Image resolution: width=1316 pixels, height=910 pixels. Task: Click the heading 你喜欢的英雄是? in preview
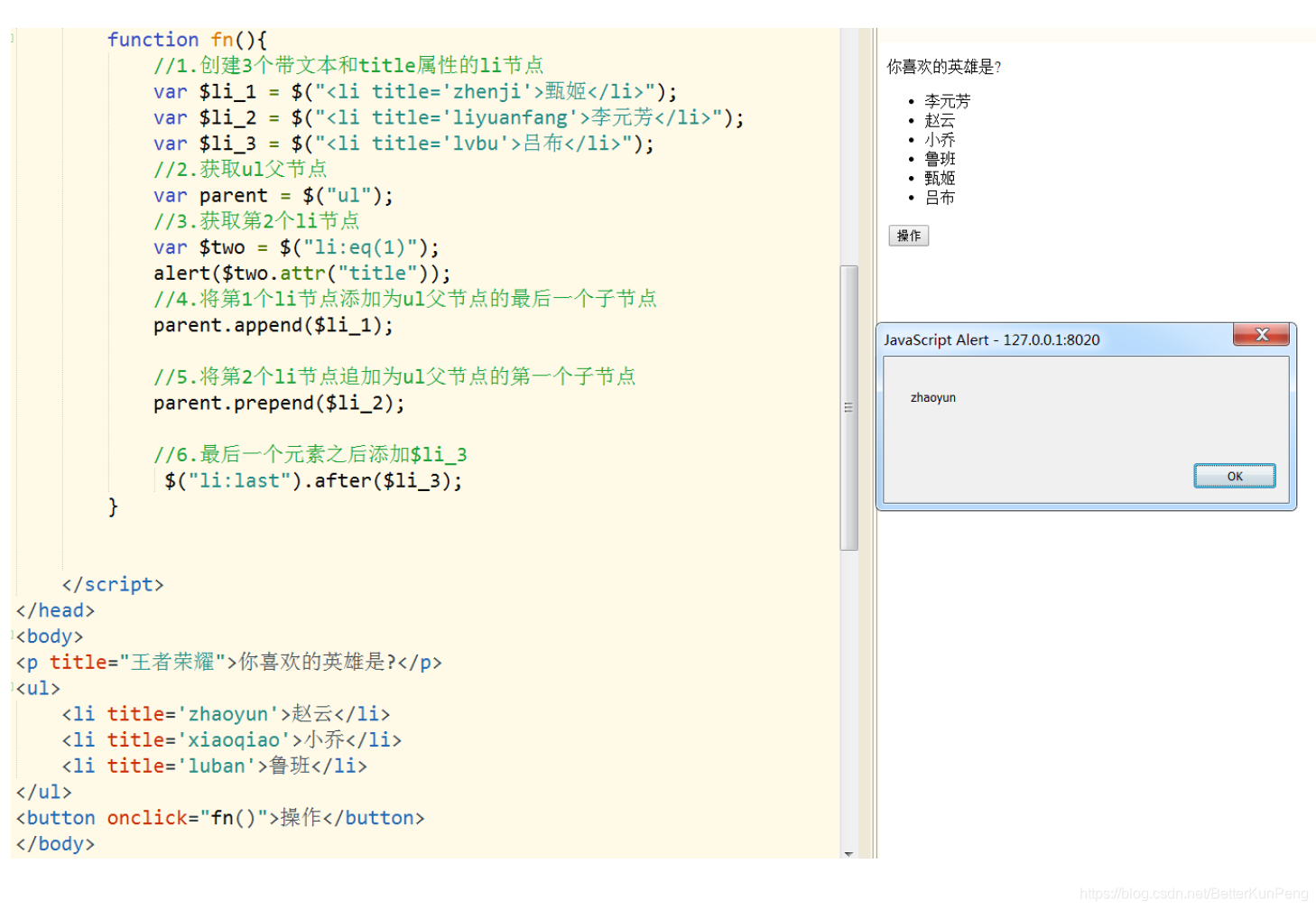pyautogui.click(x=944, y=67)
